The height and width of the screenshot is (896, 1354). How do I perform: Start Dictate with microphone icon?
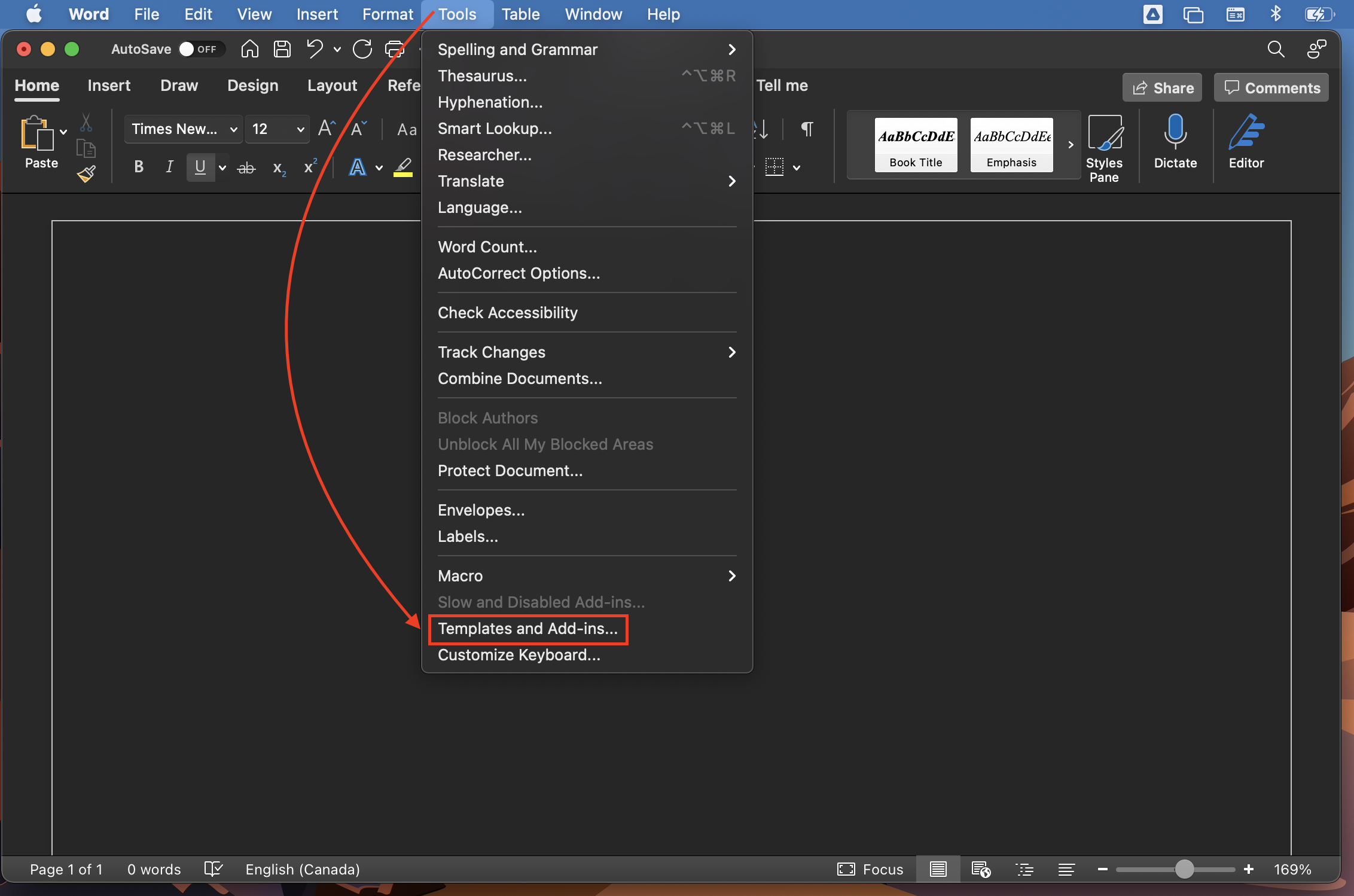[x=1175, y=142]
